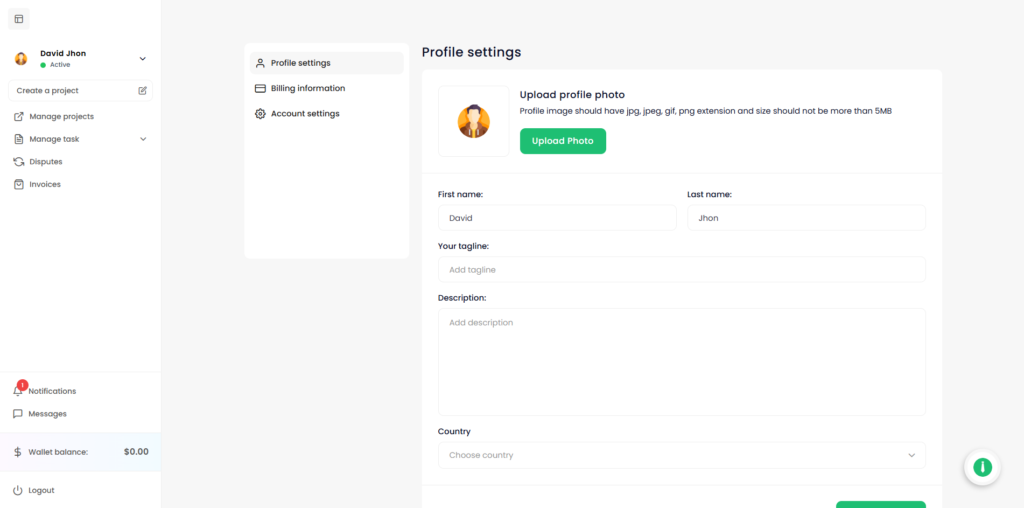Click into the Add description text area
This screenshot has width=1024, height=508.
681,361
